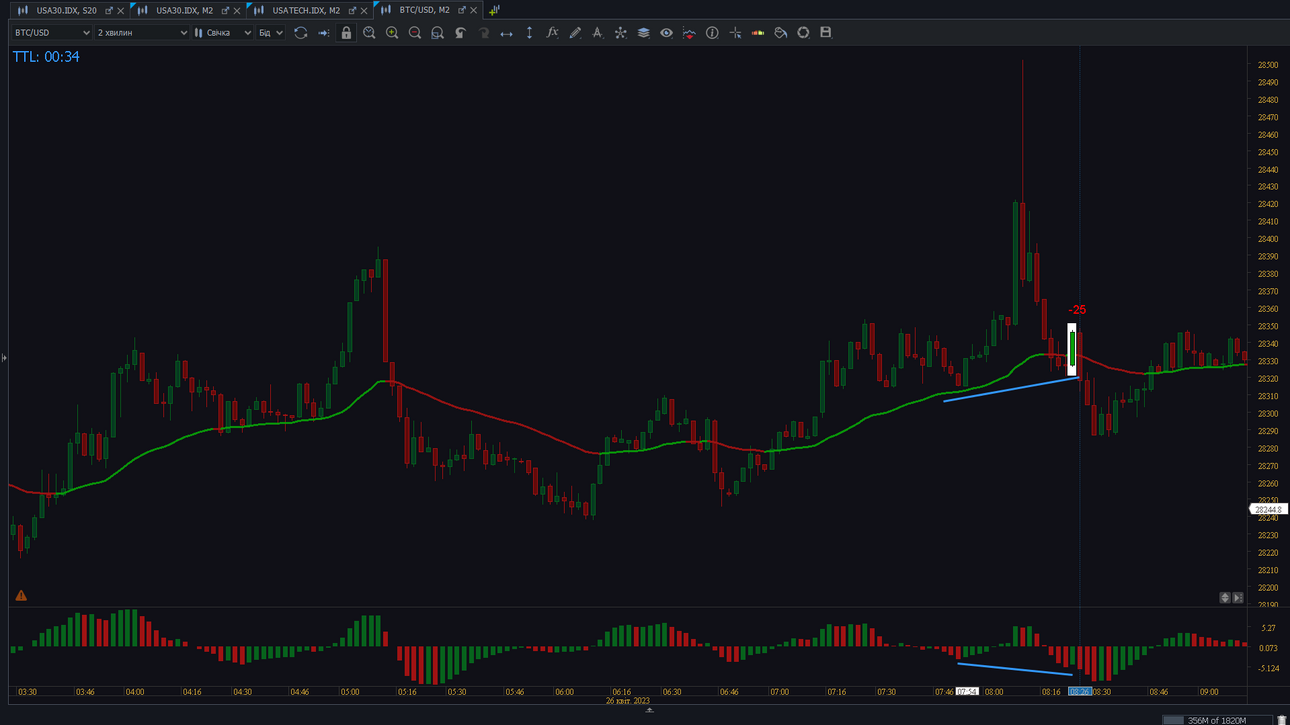Toggle the crosshair cursor tool

click(735, 33)
